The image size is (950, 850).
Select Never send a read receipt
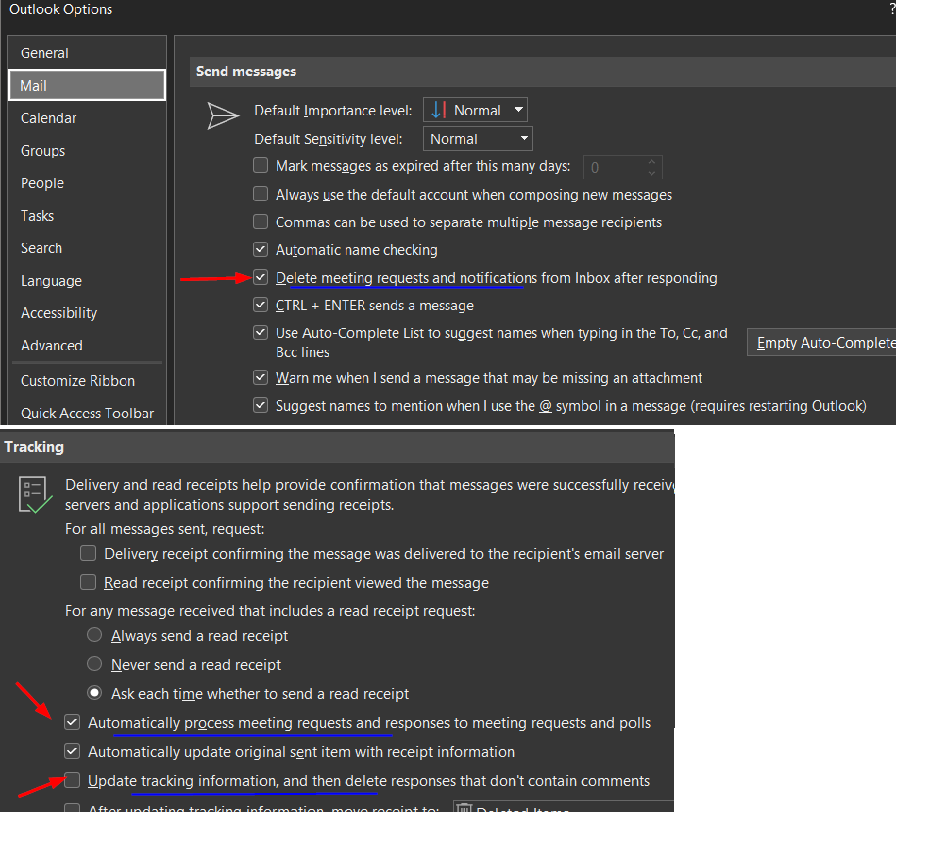[95, 664]
